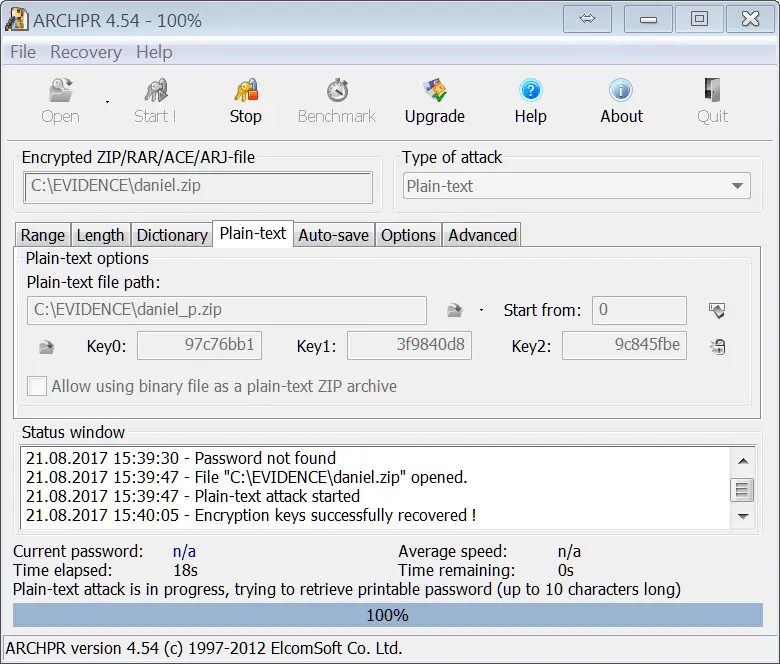
Task: Click the Open file toolbar icon
Action: 60,92
